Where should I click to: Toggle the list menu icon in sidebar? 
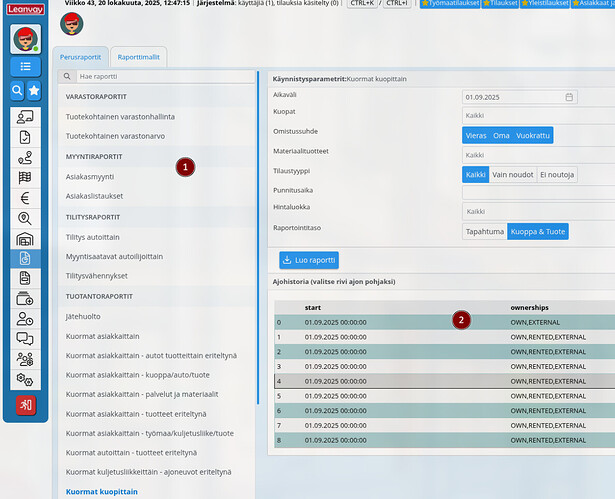pos(25,67)
